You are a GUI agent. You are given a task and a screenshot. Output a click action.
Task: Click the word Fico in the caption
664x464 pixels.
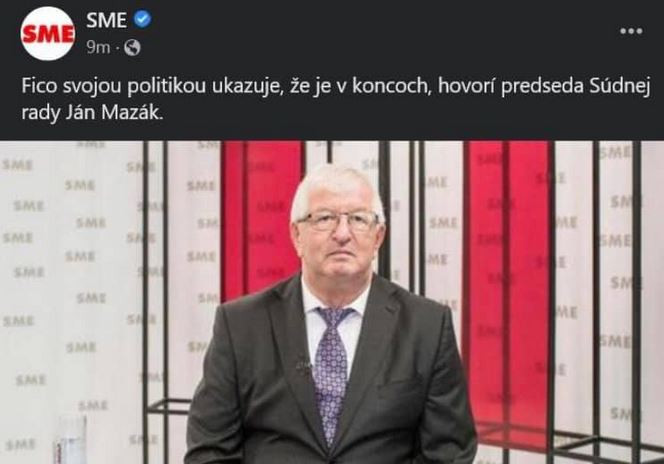pyautogui.click(x=39, y=86)
